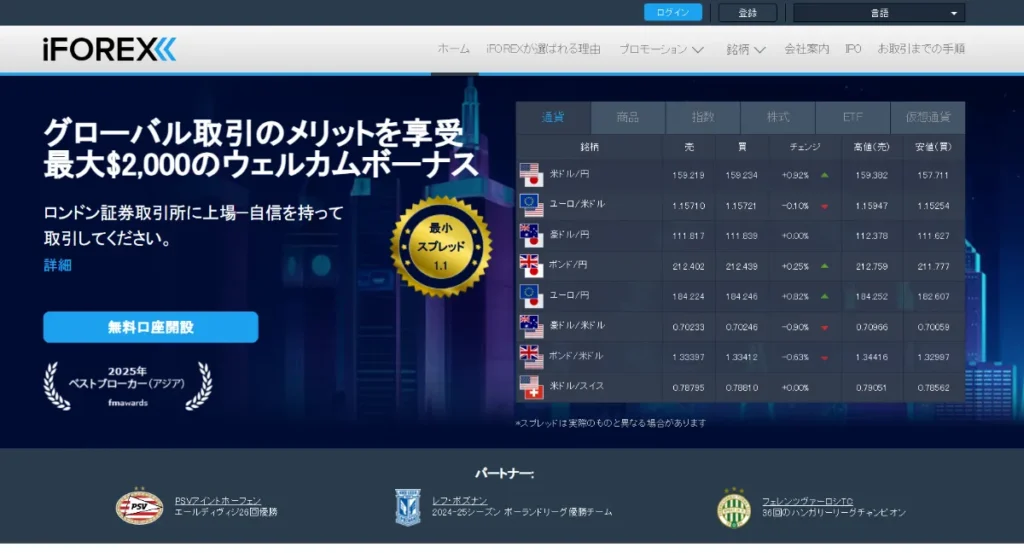This screenshot has height=553, width=1024.
Task: Open the PSVアイントホーフェン link
Action: coord(218,500)
